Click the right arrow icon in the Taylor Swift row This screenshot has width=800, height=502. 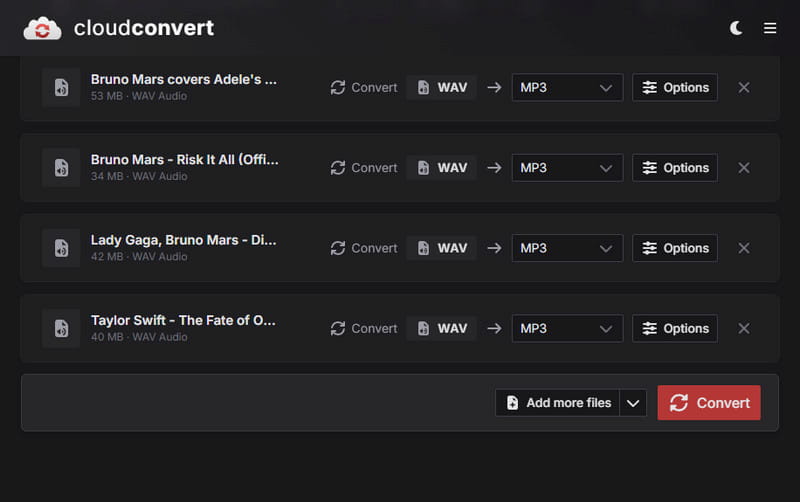coord(494,328)
